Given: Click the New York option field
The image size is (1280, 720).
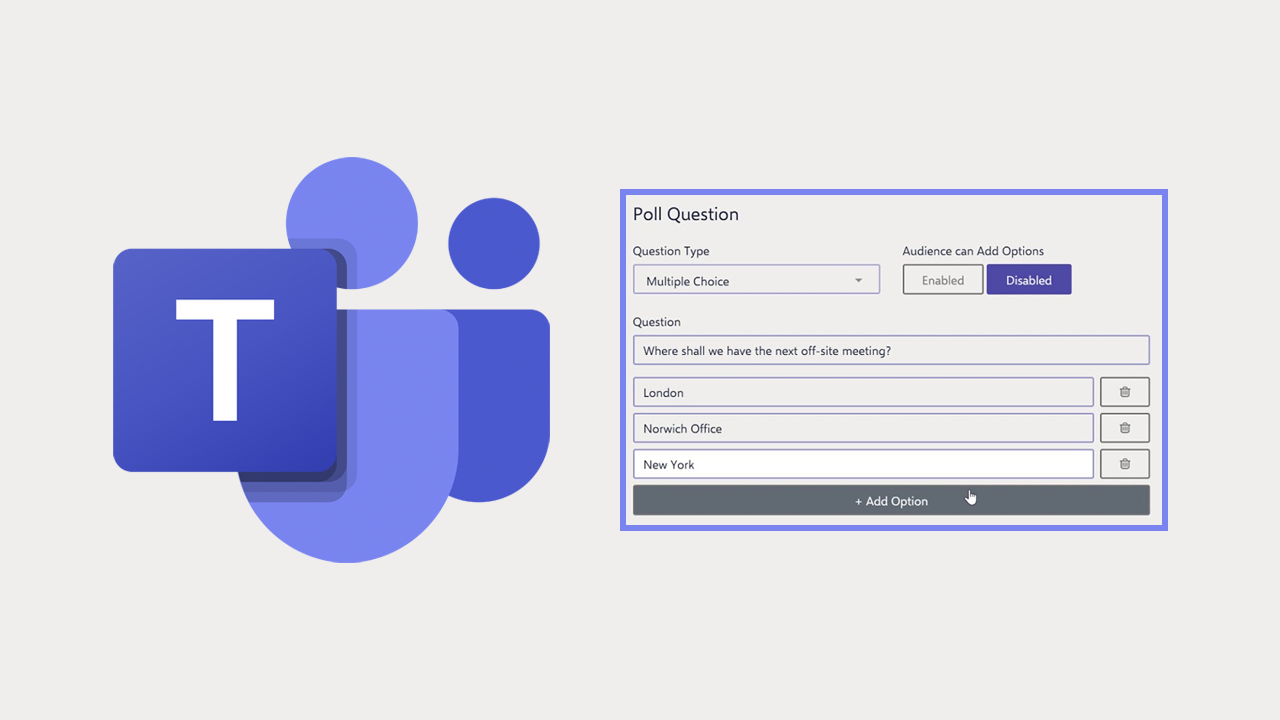Looking at the screenshot, I should pos(863,464).
